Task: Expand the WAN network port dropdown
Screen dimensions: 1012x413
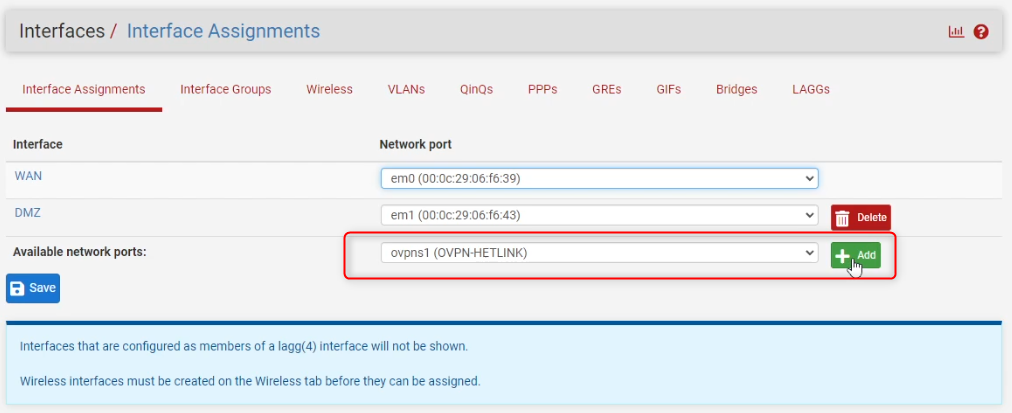Action: [599, 178]
